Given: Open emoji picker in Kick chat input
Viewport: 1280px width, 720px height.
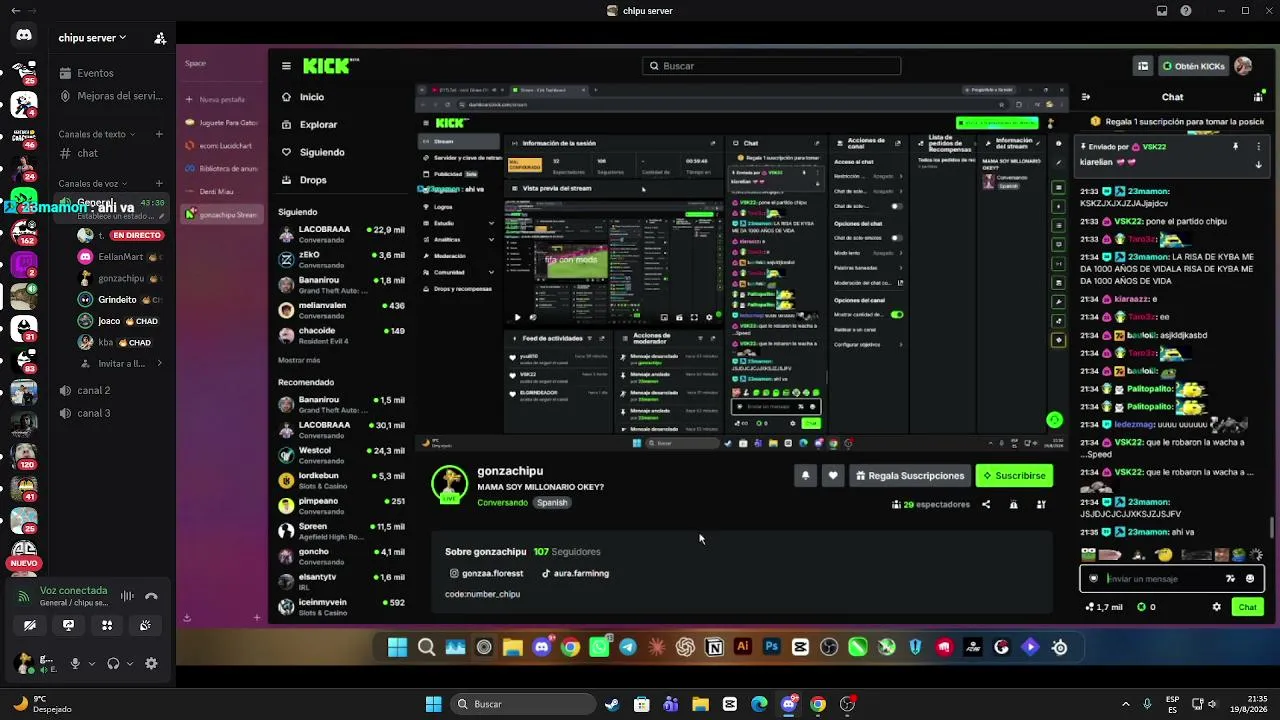Looking at the screenshot, I should coord(1250,578).
